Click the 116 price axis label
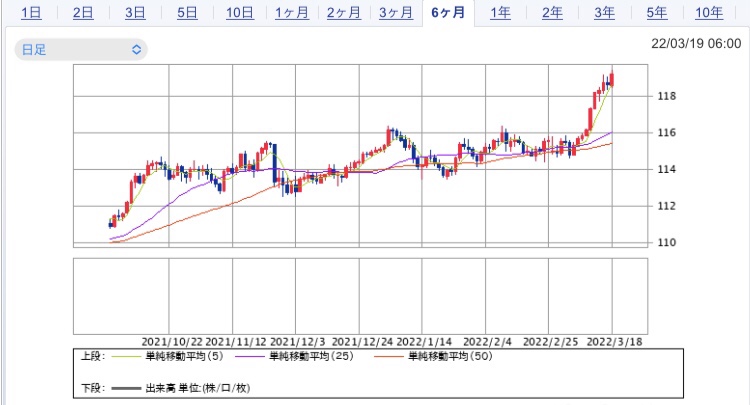Screen dimensions: 750x405 pos(667,132)
